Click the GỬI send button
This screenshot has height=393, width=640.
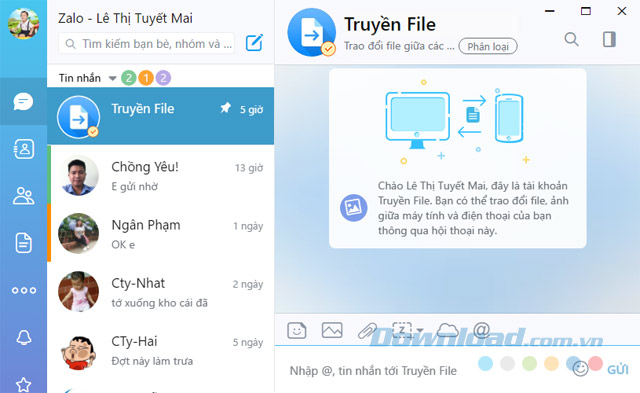pyautogui.click(x=618, y=370)
